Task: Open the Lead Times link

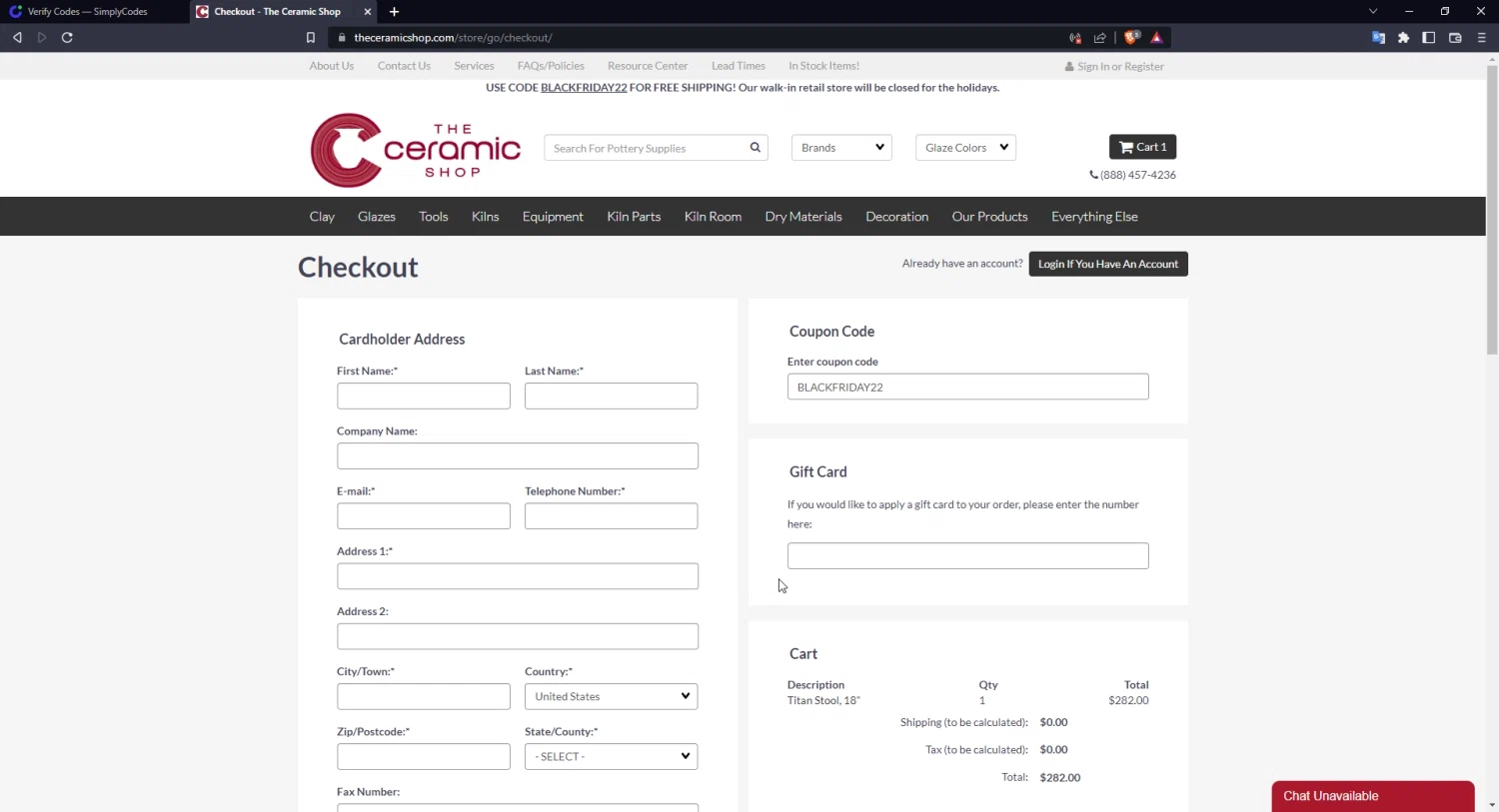Action: click(x=739, y=66)
